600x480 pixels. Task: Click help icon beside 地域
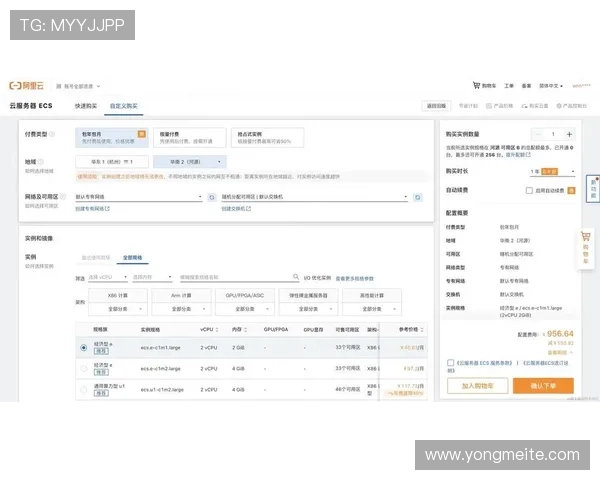coord(41,162)
